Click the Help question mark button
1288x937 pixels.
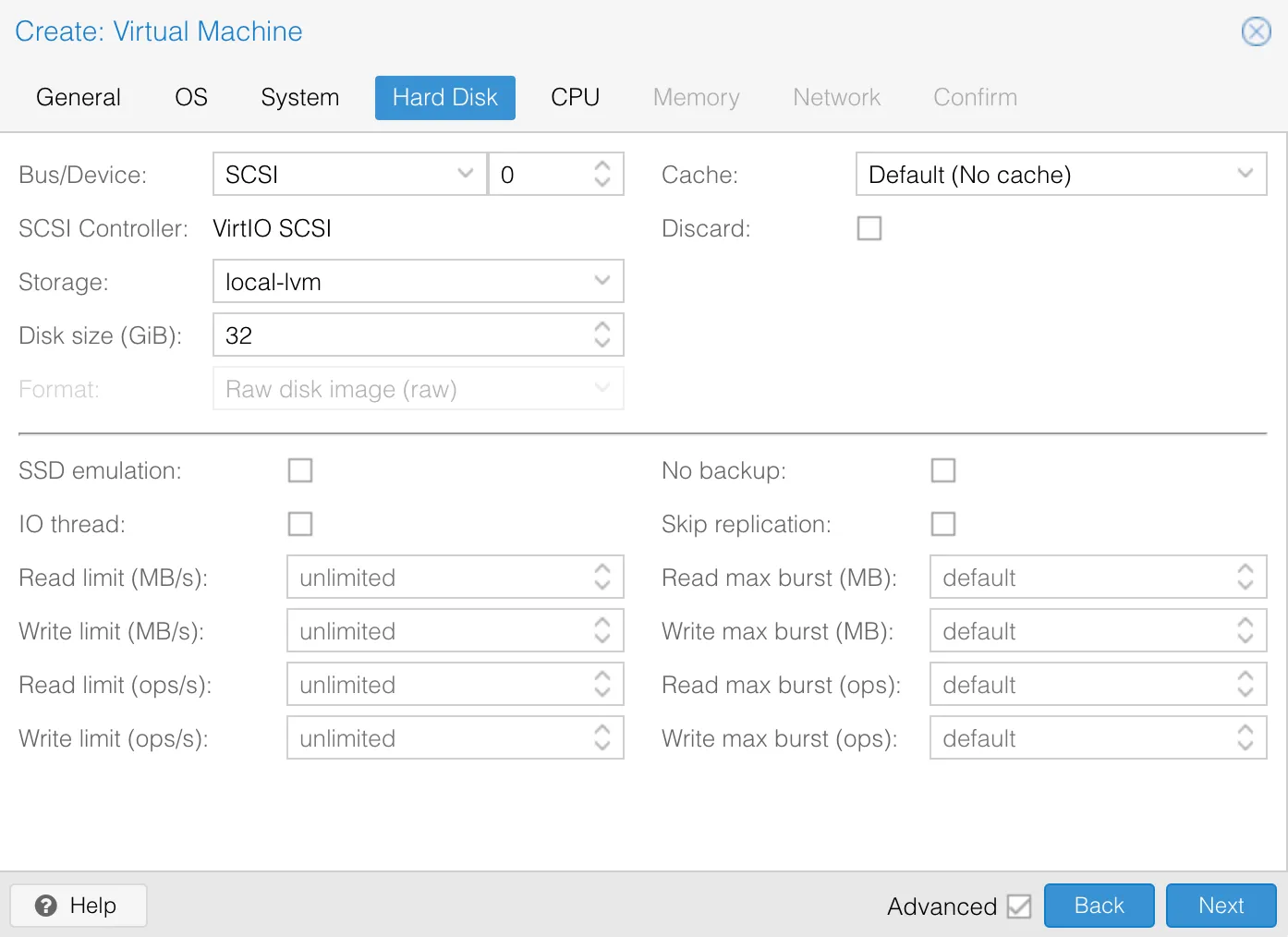coord(79,906)
